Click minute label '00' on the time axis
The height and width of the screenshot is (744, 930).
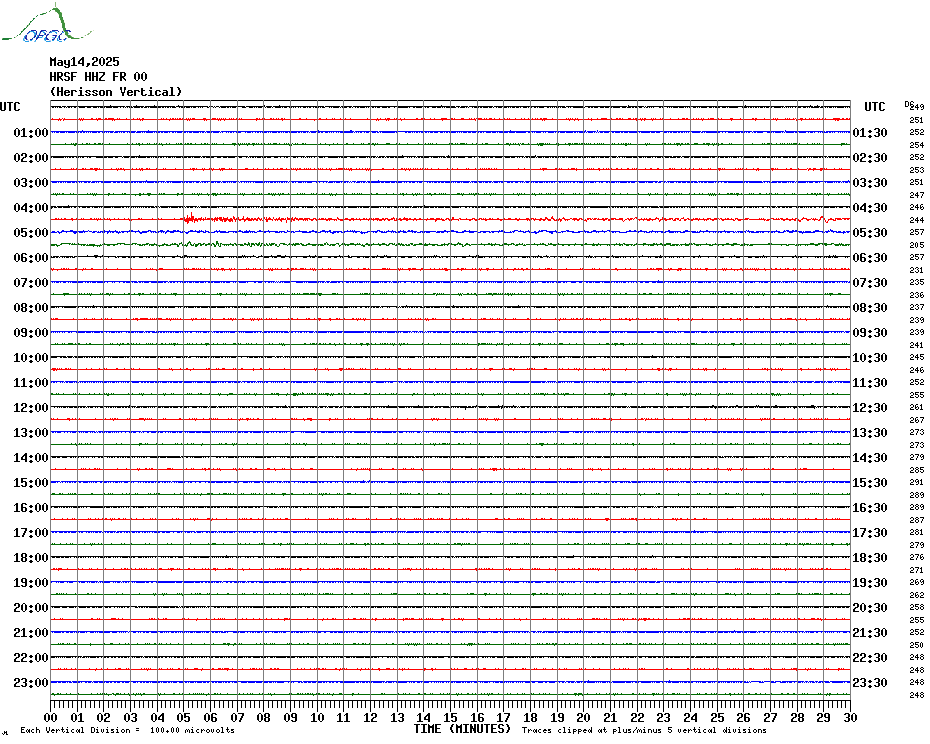pos(50,718)
